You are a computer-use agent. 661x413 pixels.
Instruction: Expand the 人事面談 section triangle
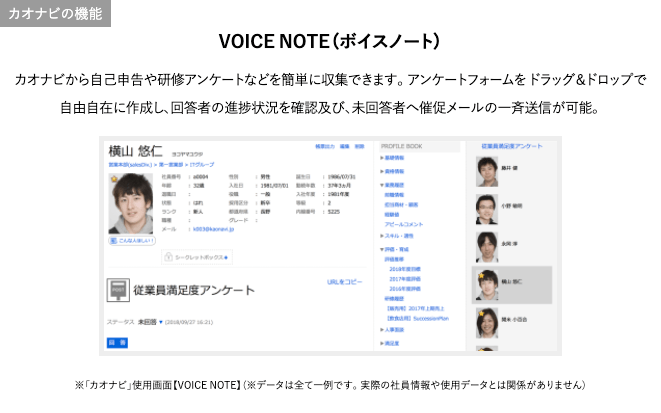point(382,330)
